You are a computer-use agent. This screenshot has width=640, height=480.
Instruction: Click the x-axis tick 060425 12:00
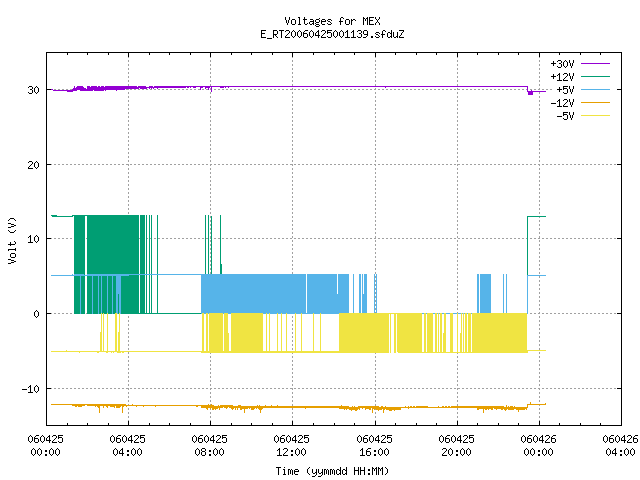[291, 445]
